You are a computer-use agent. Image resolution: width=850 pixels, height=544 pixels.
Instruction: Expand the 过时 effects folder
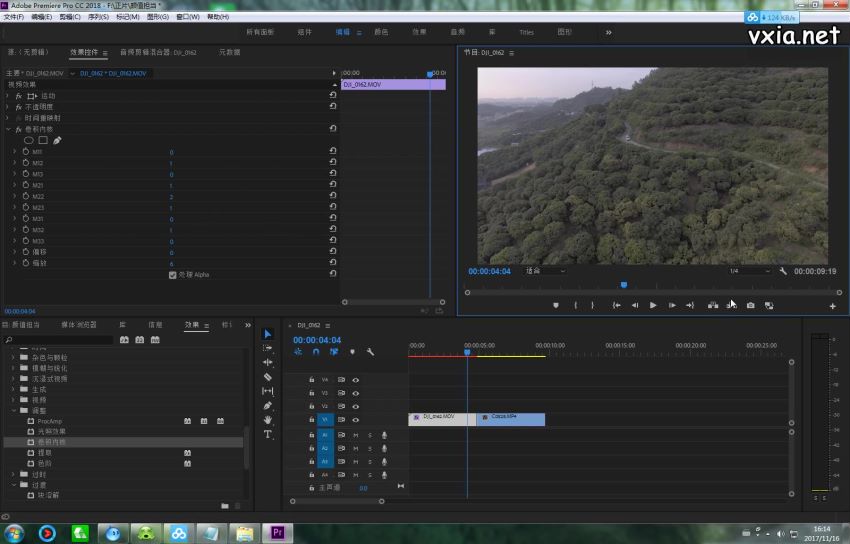14,474
